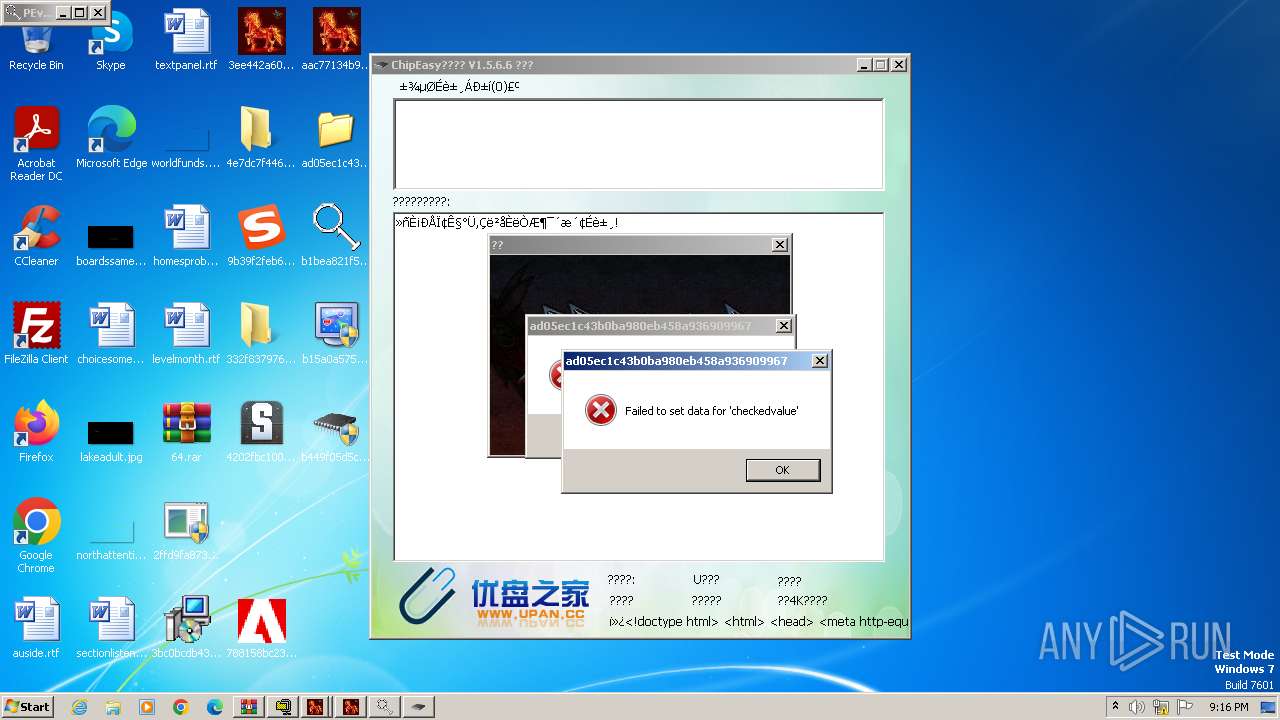Click the red error icon in the front dialog
Screen dimensions: 1280x720
pos(600,410)
